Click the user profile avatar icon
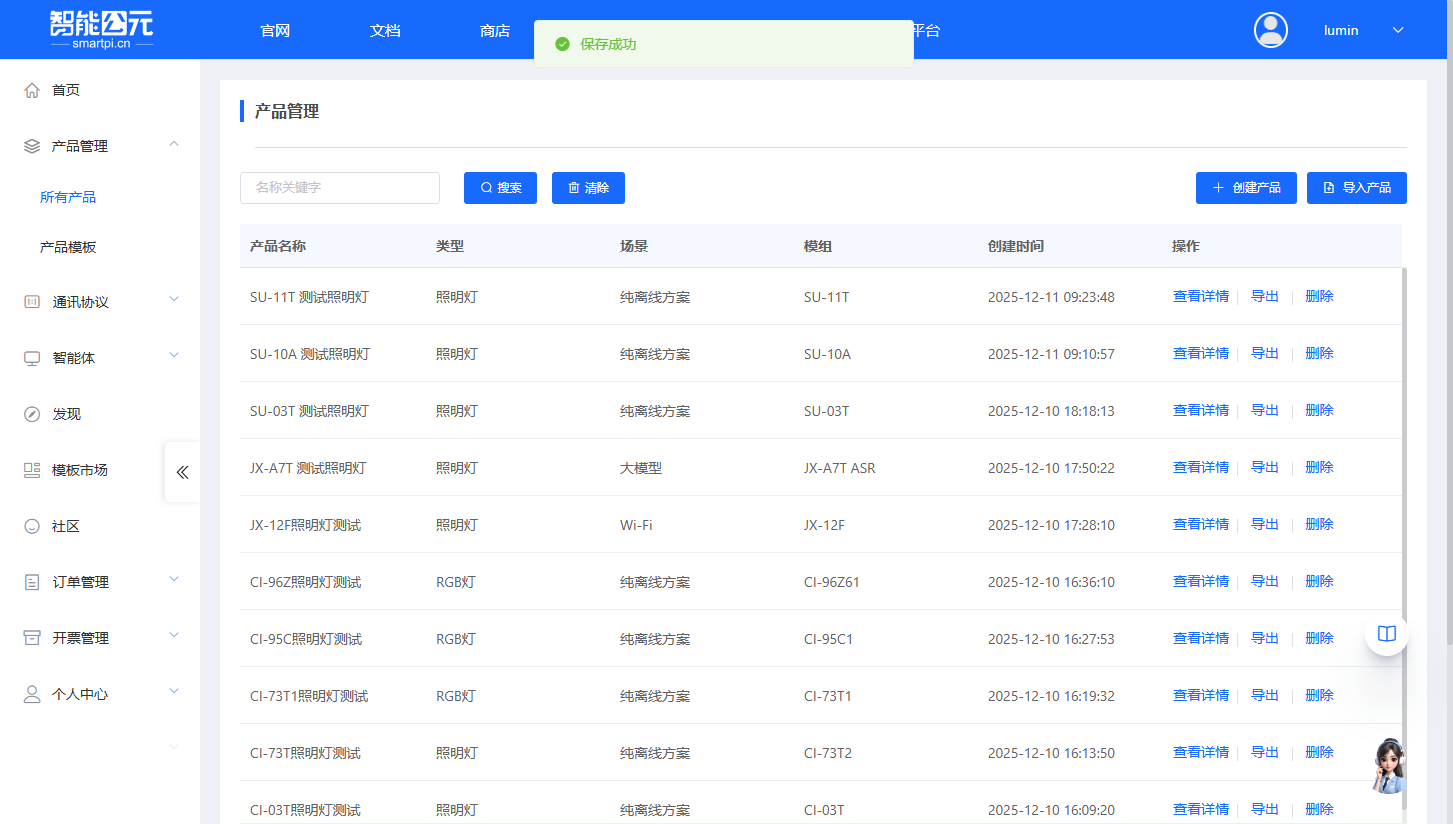The height and width of the screenshot is (824, 1453). coord(1271,30)
